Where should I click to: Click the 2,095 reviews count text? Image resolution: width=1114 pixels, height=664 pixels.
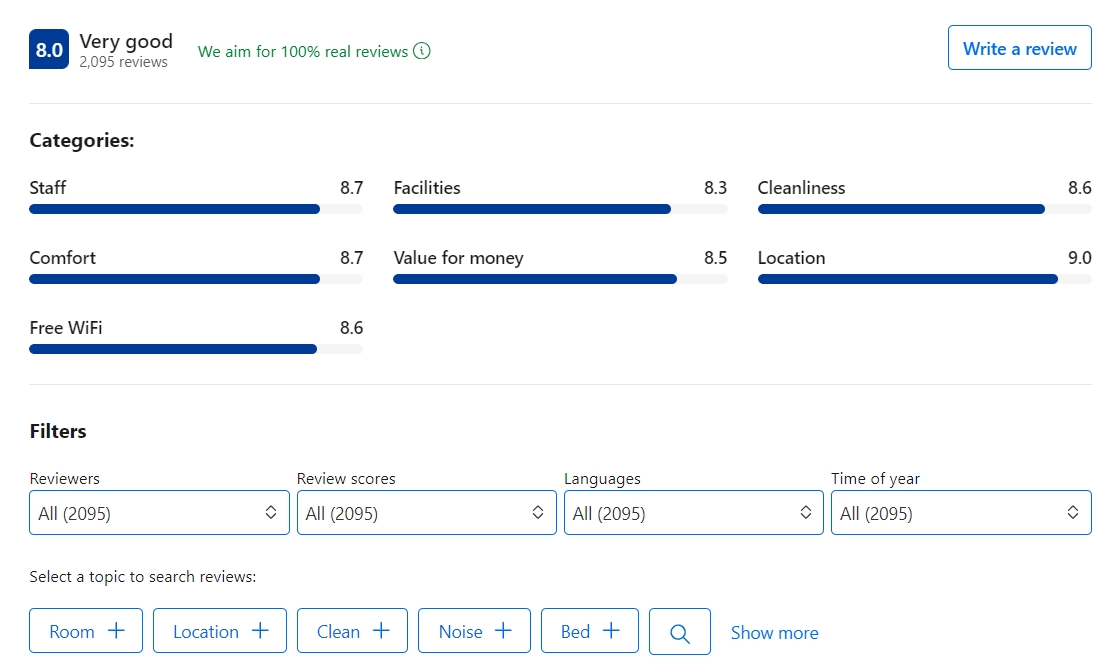tap(124, 62)
